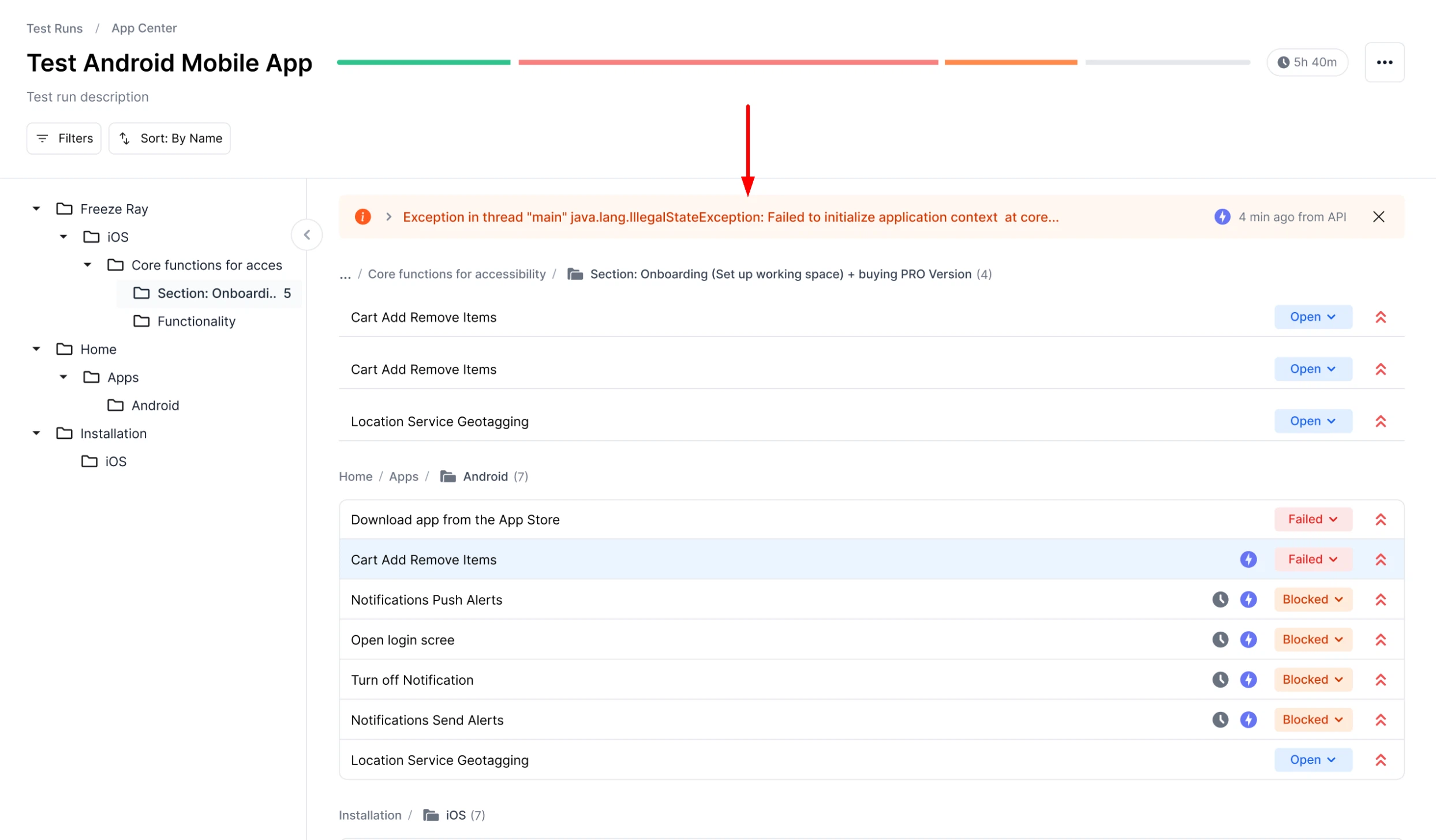Open the Blocked status dropdown on Turn off Notification
Viewport: 1436px width, 840px height.
pos(1312,679)
